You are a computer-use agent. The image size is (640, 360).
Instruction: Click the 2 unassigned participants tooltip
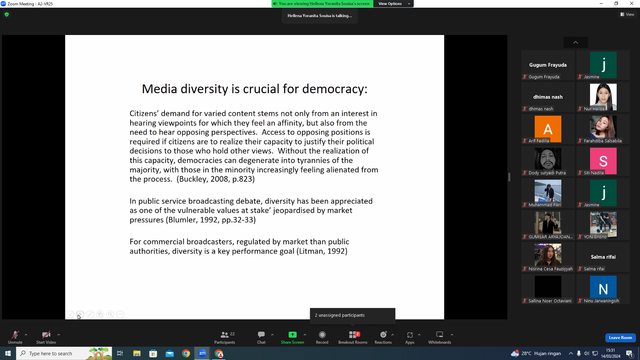(x=352, y=315)
